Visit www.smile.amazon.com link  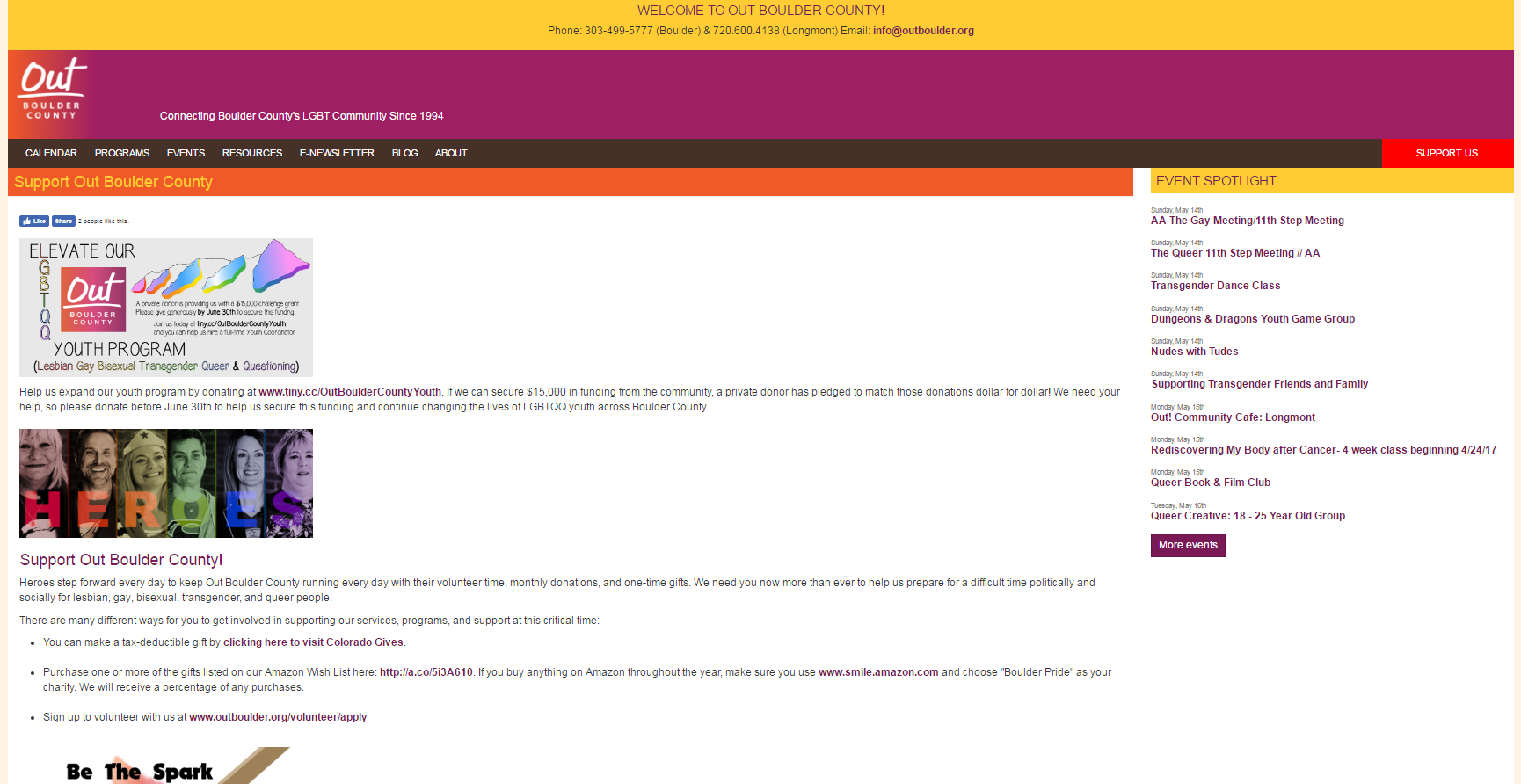pos(878,672)
